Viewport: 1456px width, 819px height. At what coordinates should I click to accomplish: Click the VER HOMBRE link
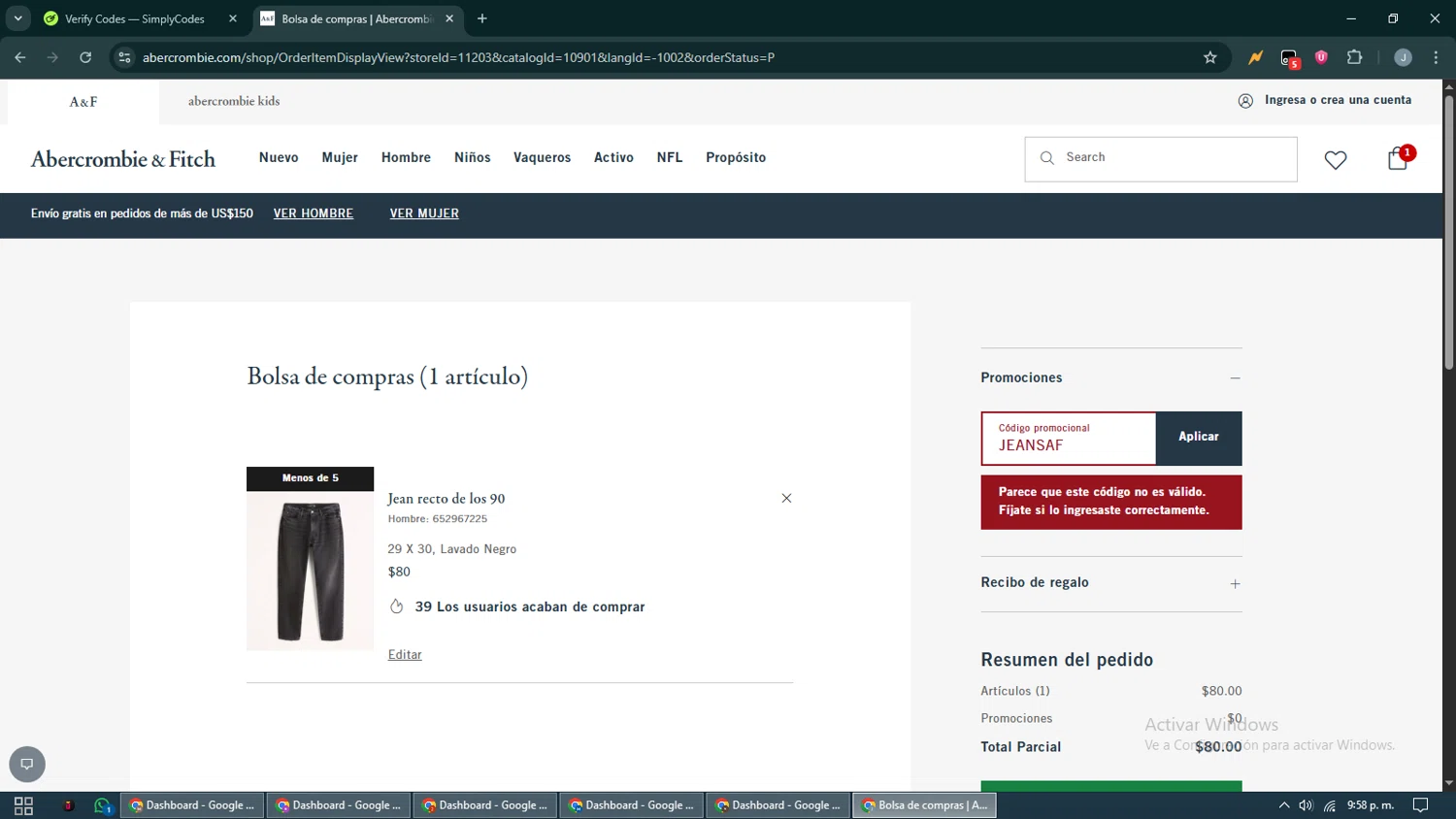coord(314,213)
